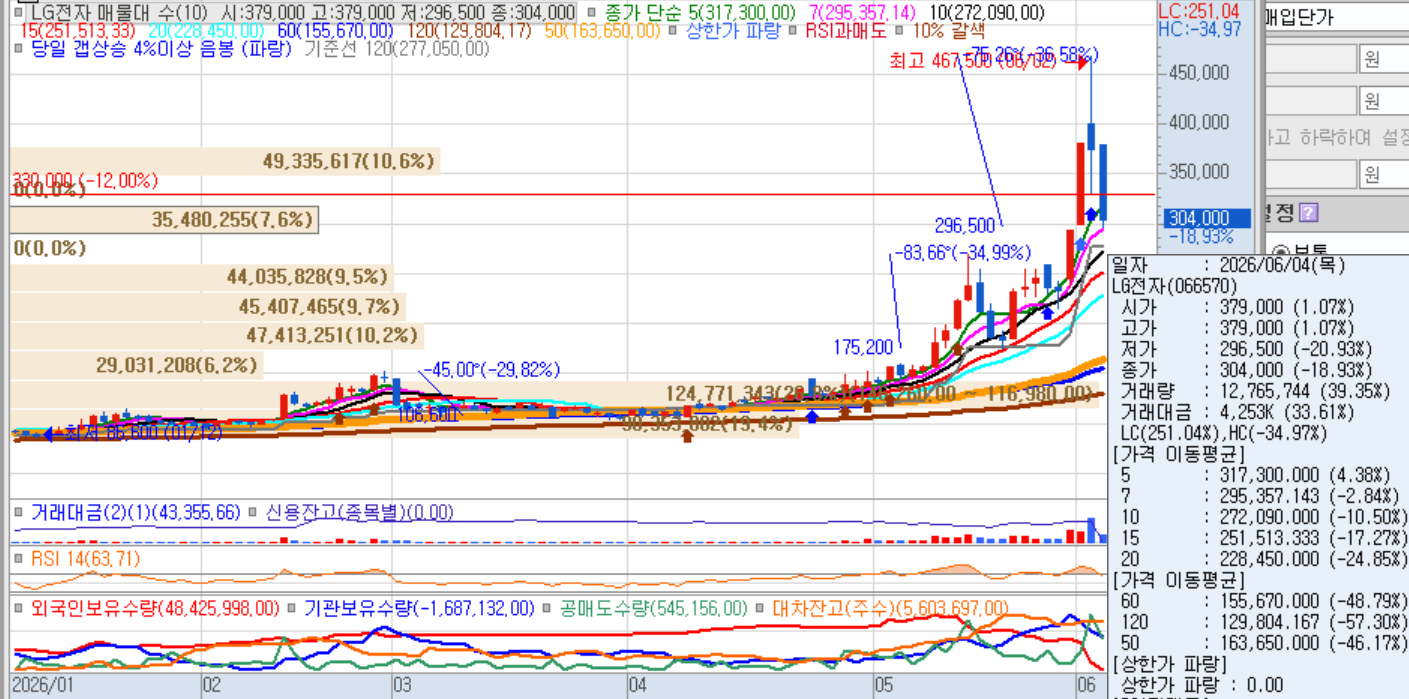Image resolution: width=1409 pixels, height=699 pixels.
Task: Click the square marker before 종가 단순
Action: pos(592,12)
